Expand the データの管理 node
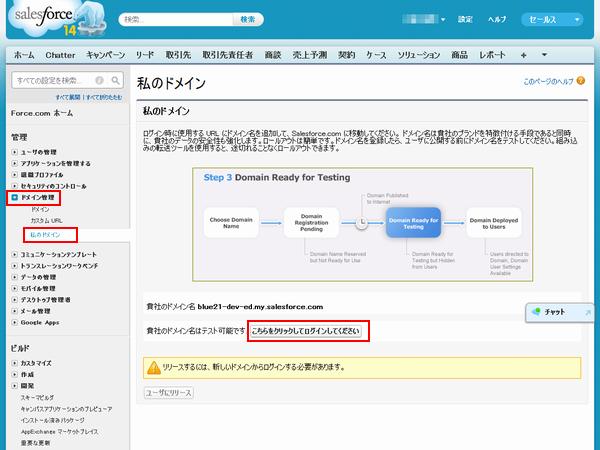Screen dimensions: 600x450 point(15,277)
